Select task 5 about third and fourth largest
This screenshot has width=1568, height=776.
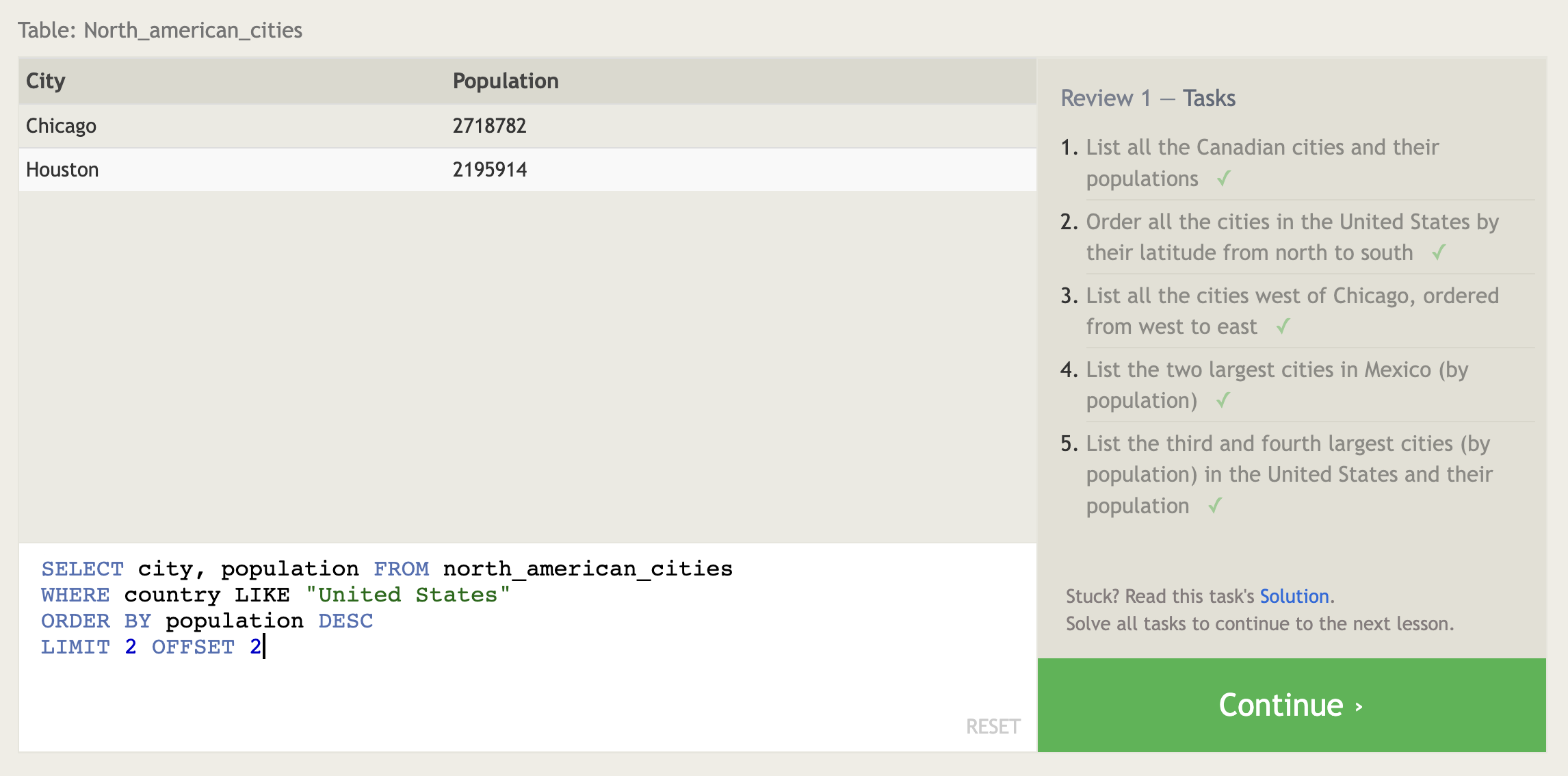1289,474
